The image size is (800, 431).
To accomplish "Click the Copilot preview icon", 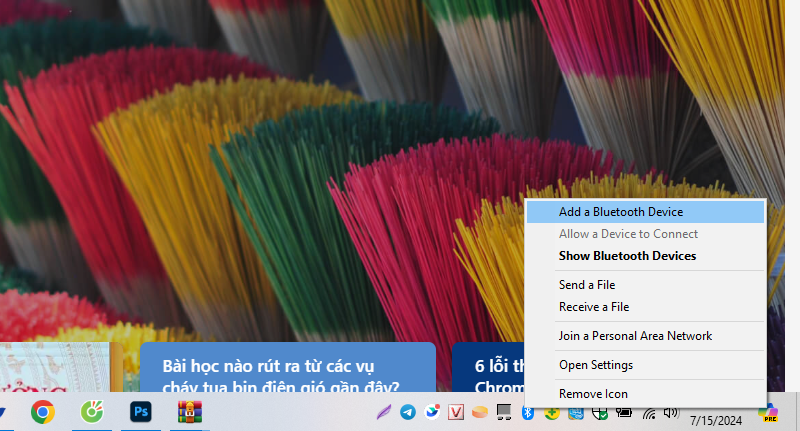I will [769, 411].
